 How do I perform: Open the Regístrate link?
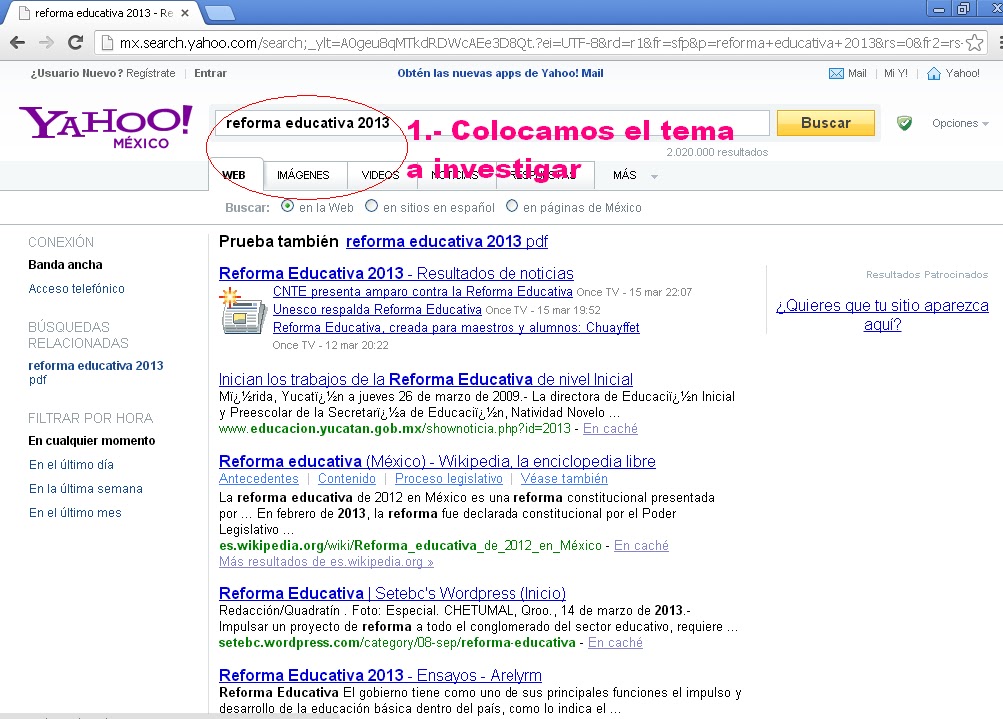[150, 74]
